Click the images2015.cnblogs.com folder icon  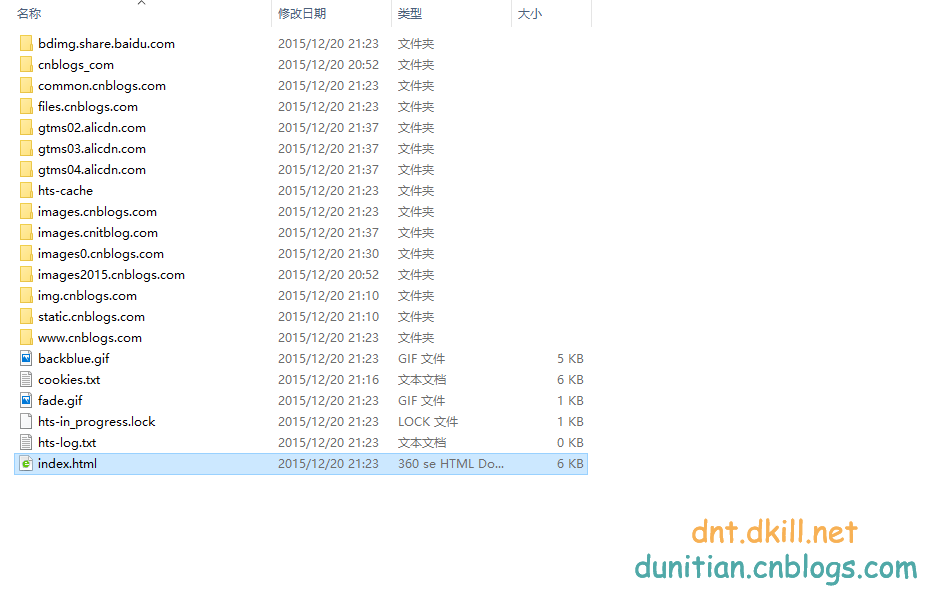tap(26, 274)
